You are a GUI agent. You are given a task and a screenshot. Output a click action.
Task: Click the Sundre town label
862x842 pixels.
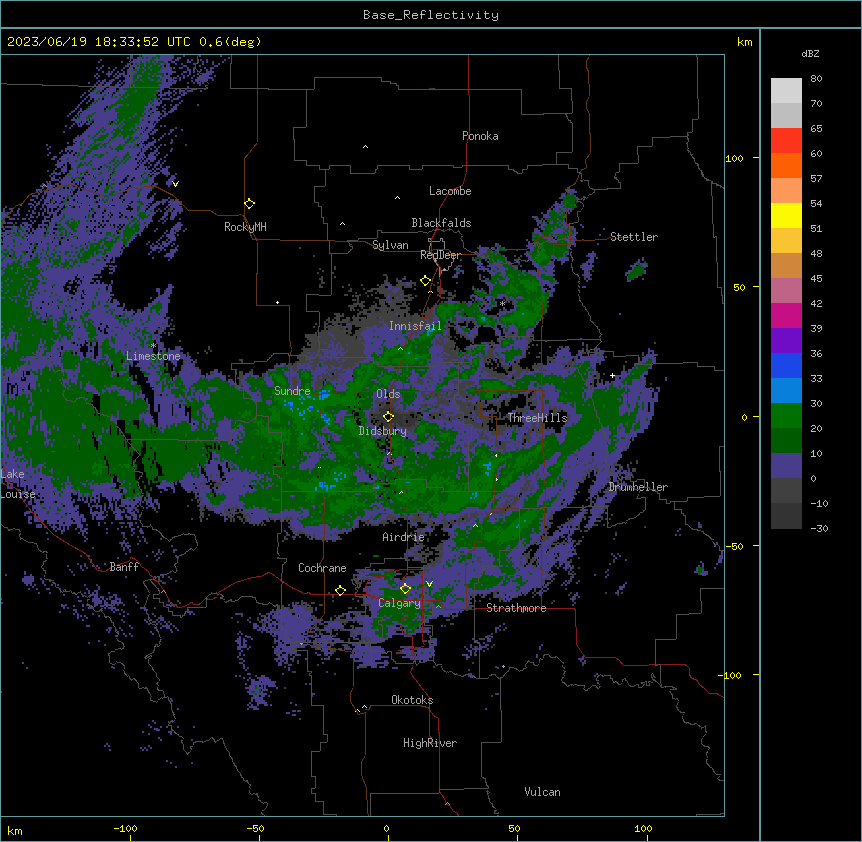(x=292, y=391)
